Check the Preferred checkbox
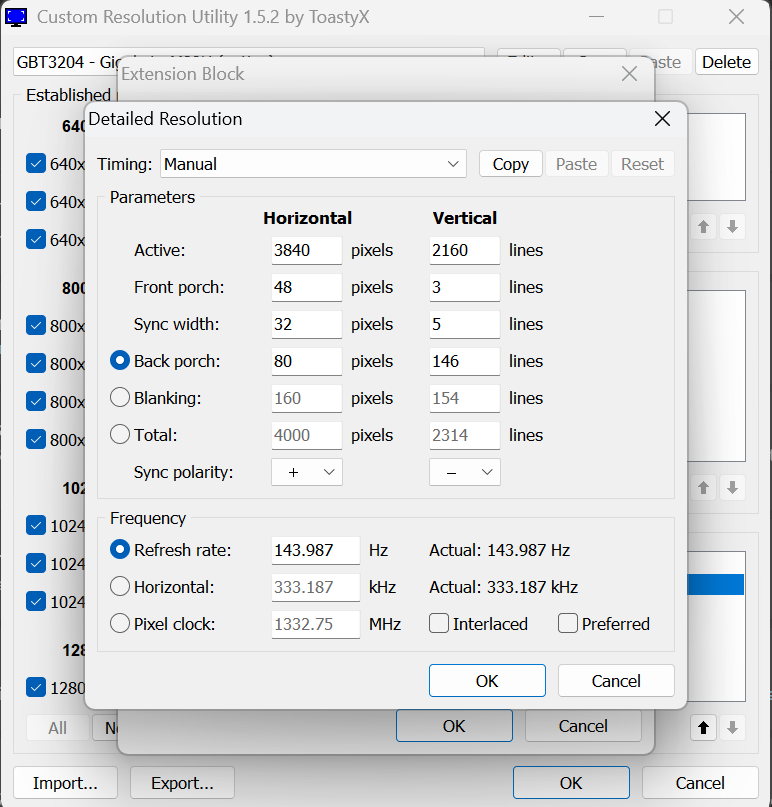This screenshot has width=772, height=807. (x=568, y=624)
